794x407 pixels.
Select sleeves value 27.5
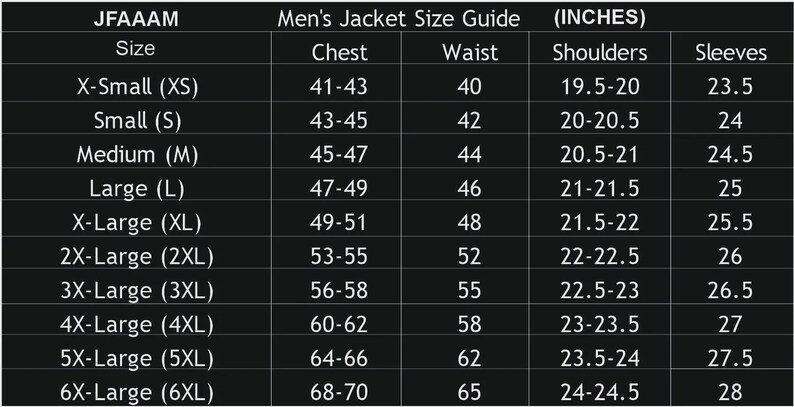[730, 358]
